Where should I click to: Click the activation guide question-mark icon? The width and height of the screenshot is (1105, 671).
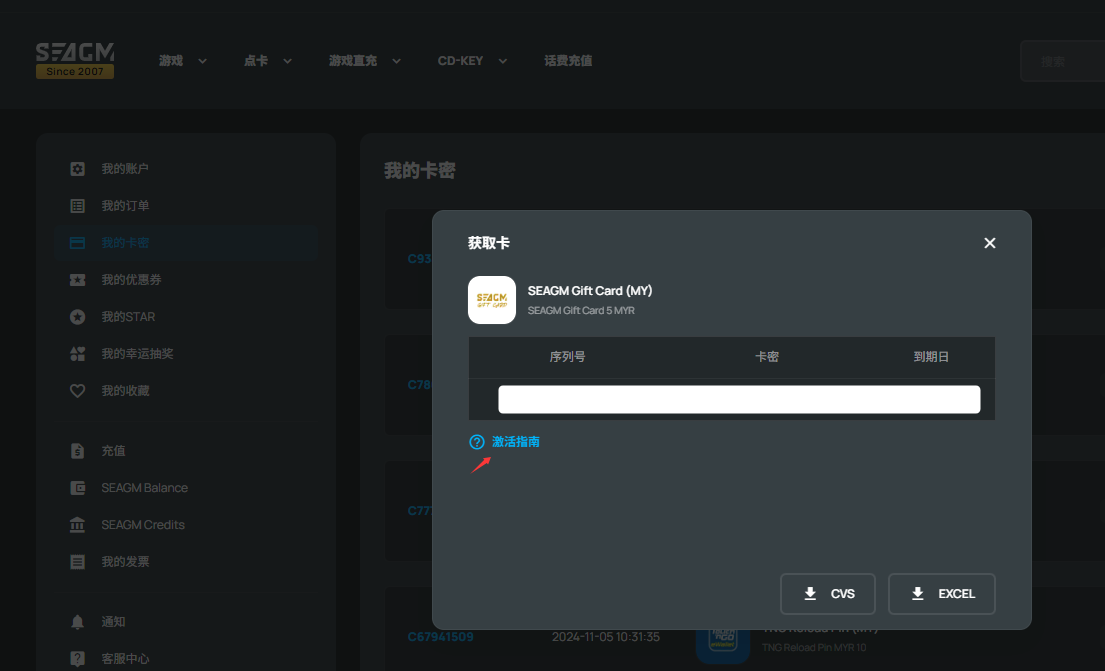coord(477,442)
